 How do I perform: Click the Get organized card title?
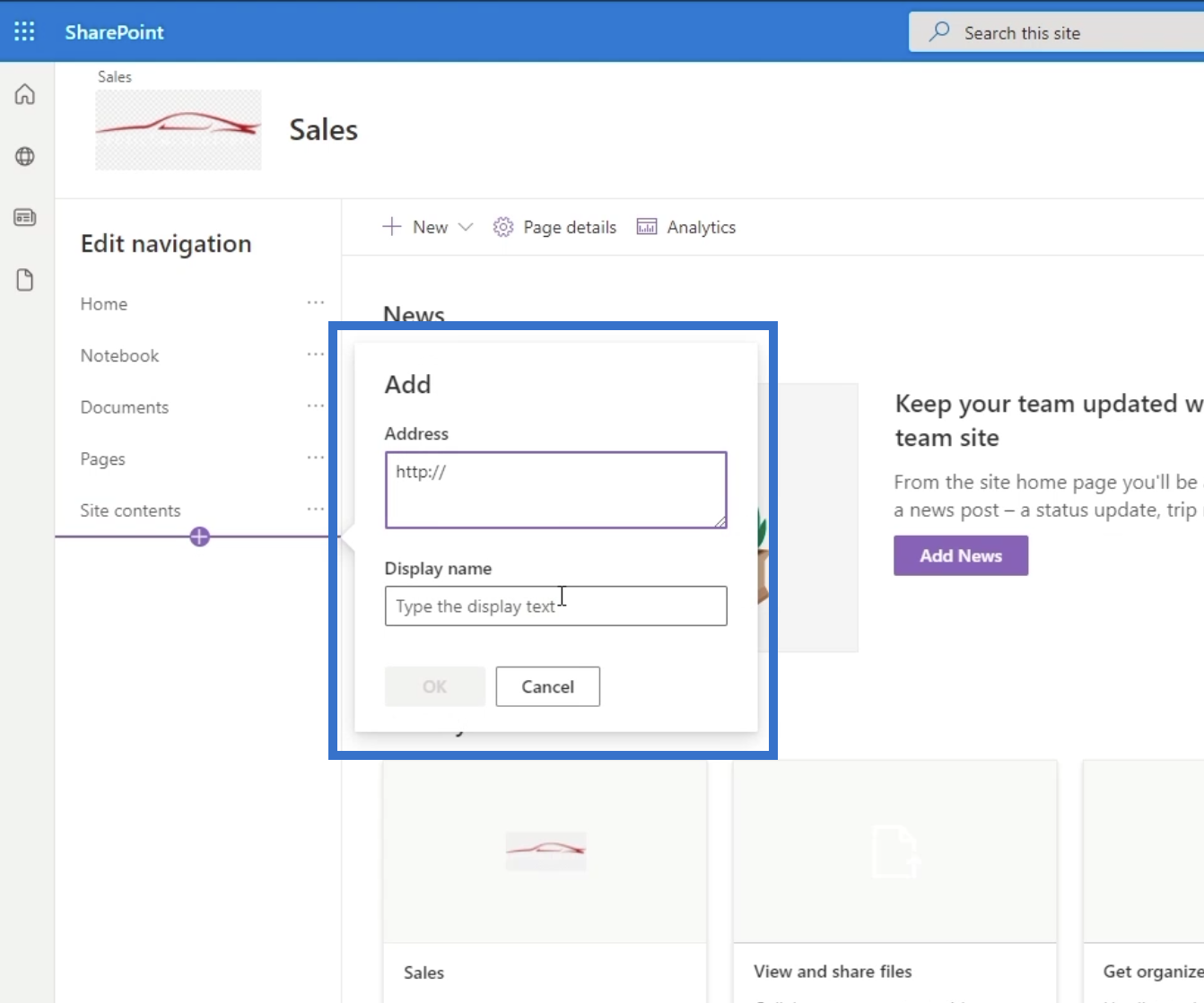tap(1154, 972)
